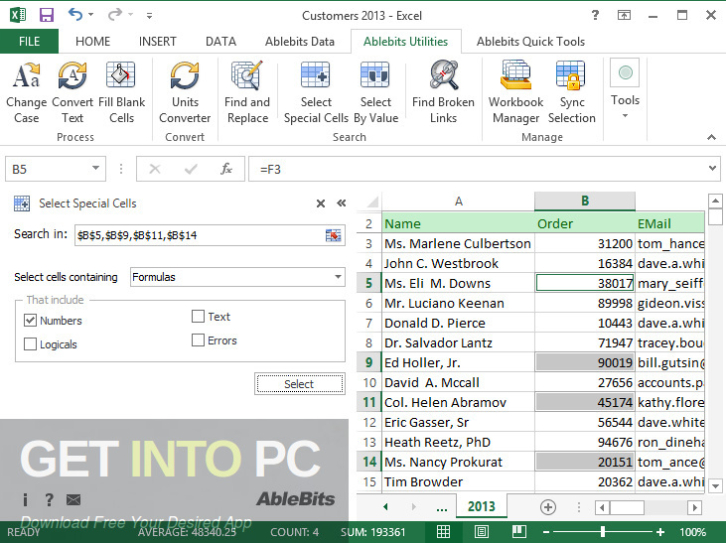
Task: Open AbleBits pane help question mark
Action: click(49, 499)
